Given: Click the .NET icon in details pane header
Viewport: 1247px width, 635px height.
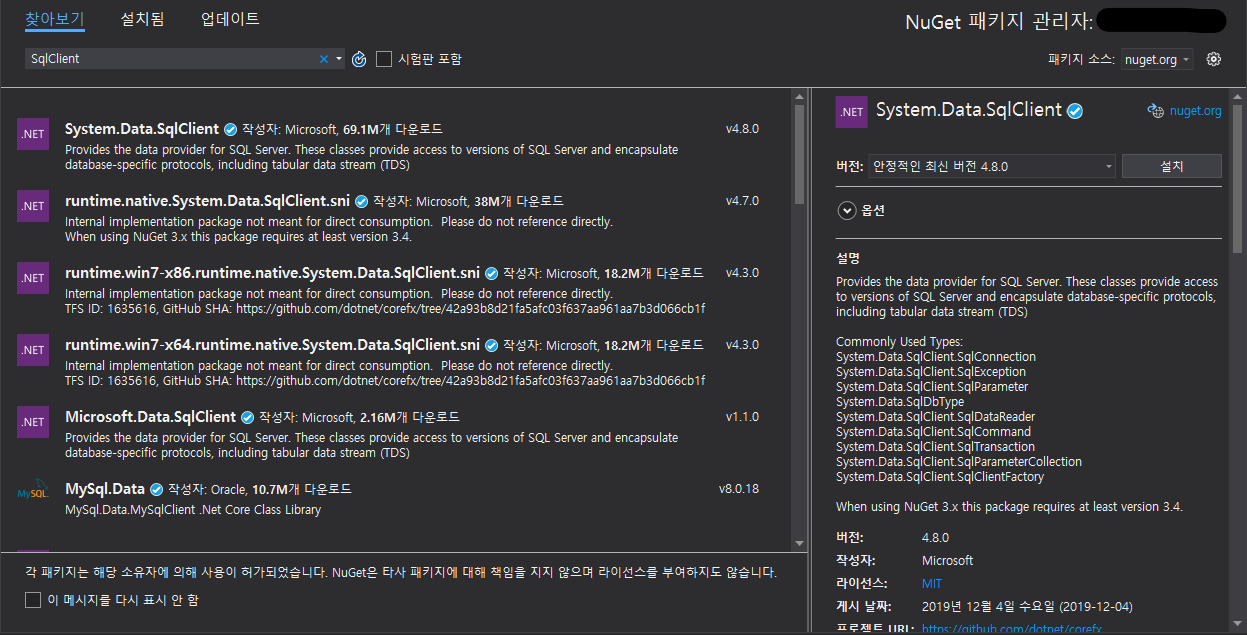Looking at the screenshot, I should (x=852, y=112).
